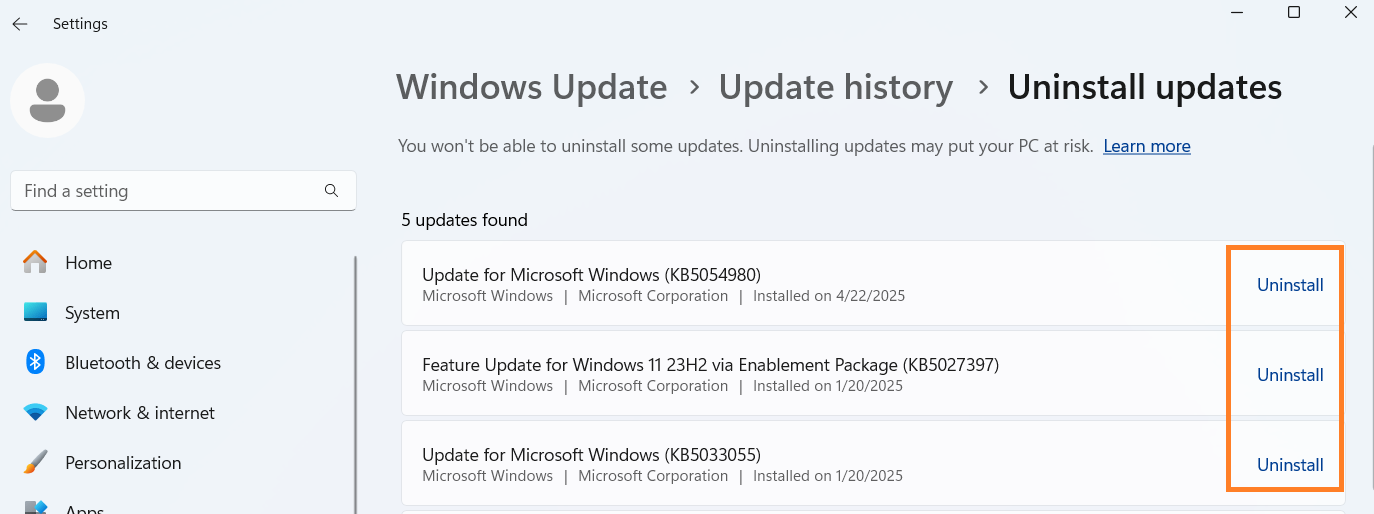Click the Network wifi icon
1374x514 pixels.
(35, 413)
